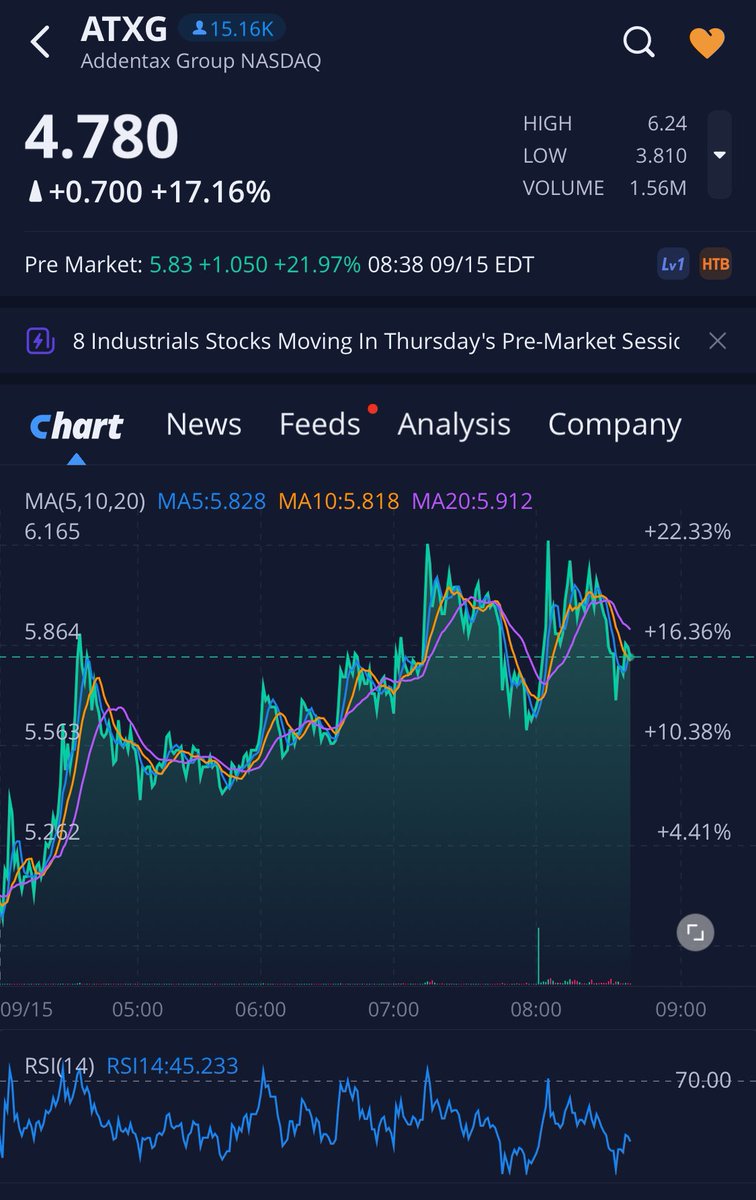This screenshot has height=1200, width=756.
Task: Select the RSI14:45.233 reading
Action: [173, 1066]
